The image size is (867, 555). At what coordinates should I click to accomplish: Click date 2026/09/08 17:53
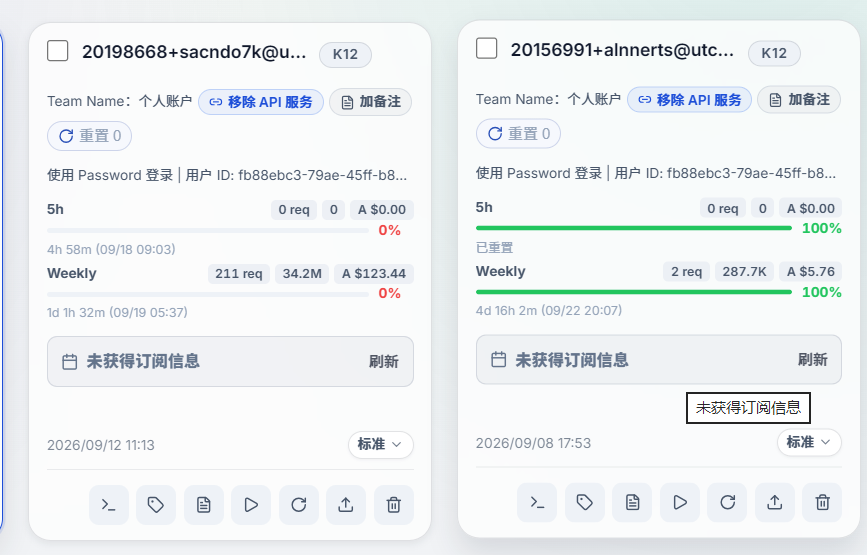point(534,443)
